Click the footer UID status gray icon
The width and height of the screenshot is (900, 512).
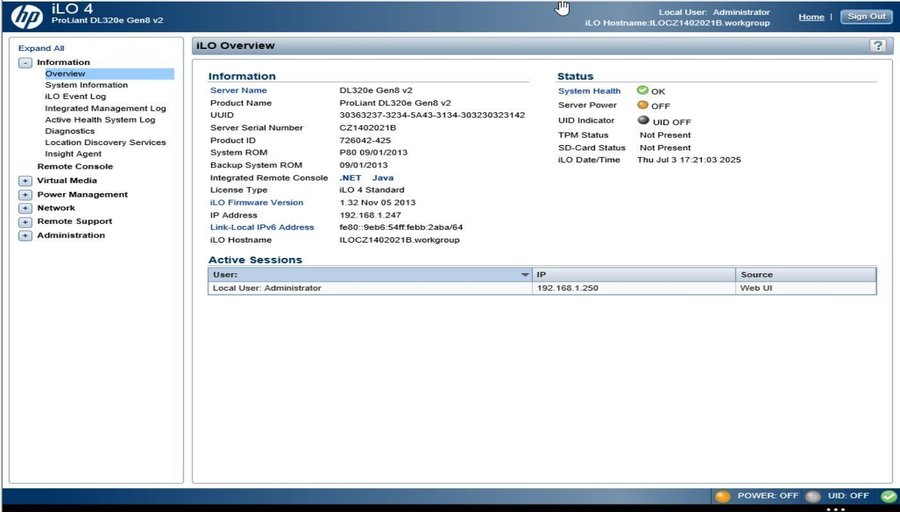click(x=813, y=496)
